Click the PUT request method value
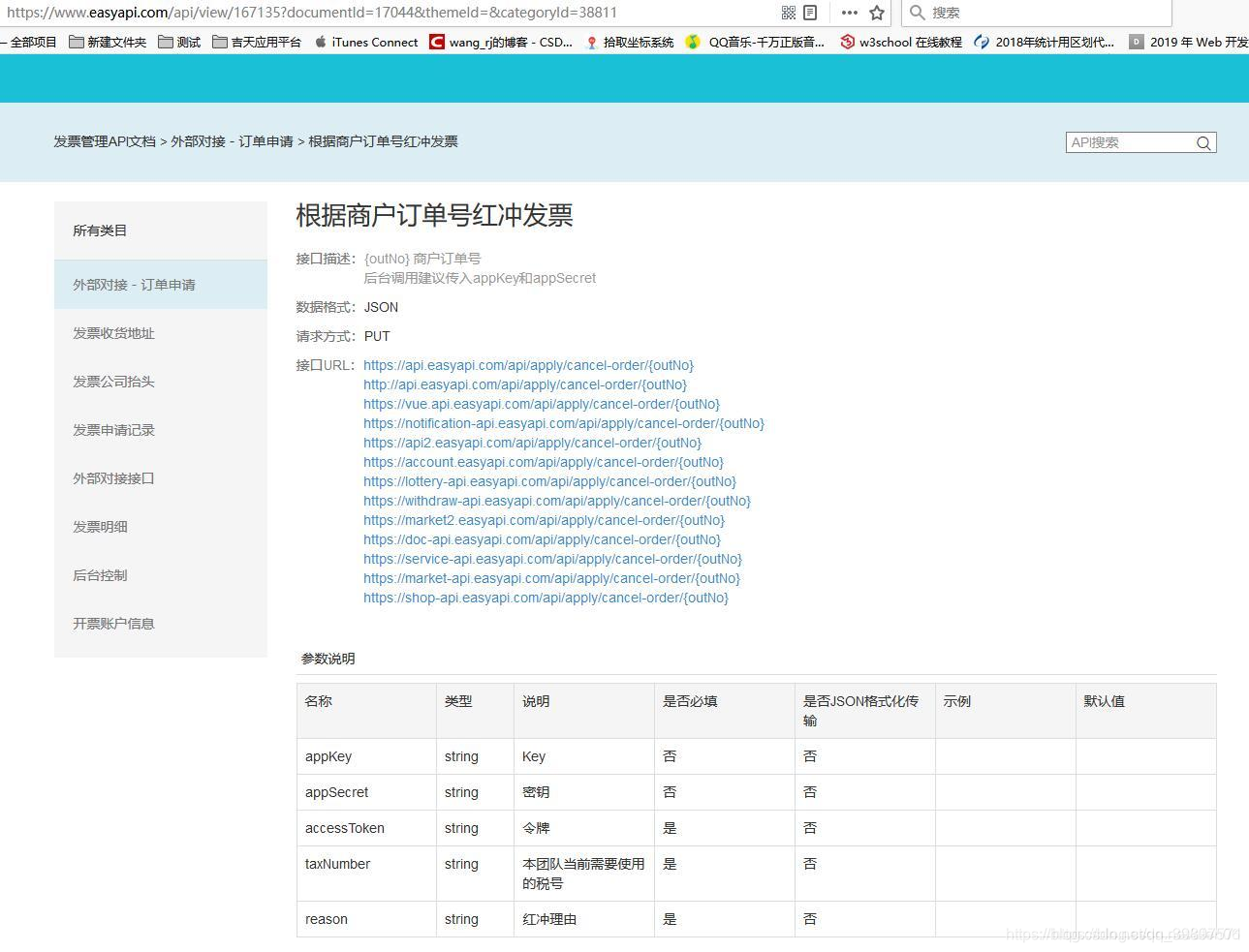This screenshot has width=1249, height=952. pyautogui.click(x=377, y=336)
